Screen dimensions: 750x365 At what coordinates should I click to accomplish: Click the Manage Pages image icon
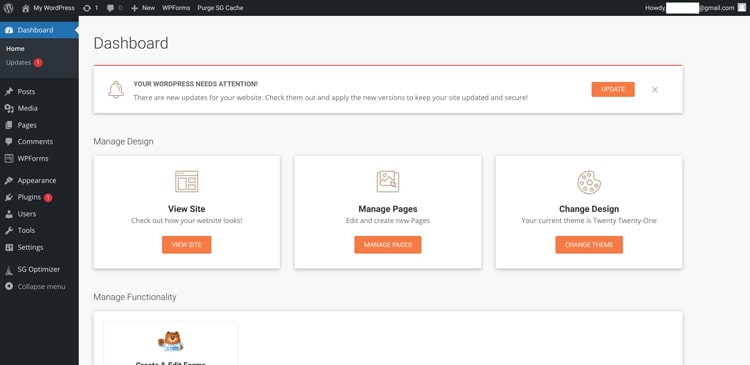pos(388,181)
